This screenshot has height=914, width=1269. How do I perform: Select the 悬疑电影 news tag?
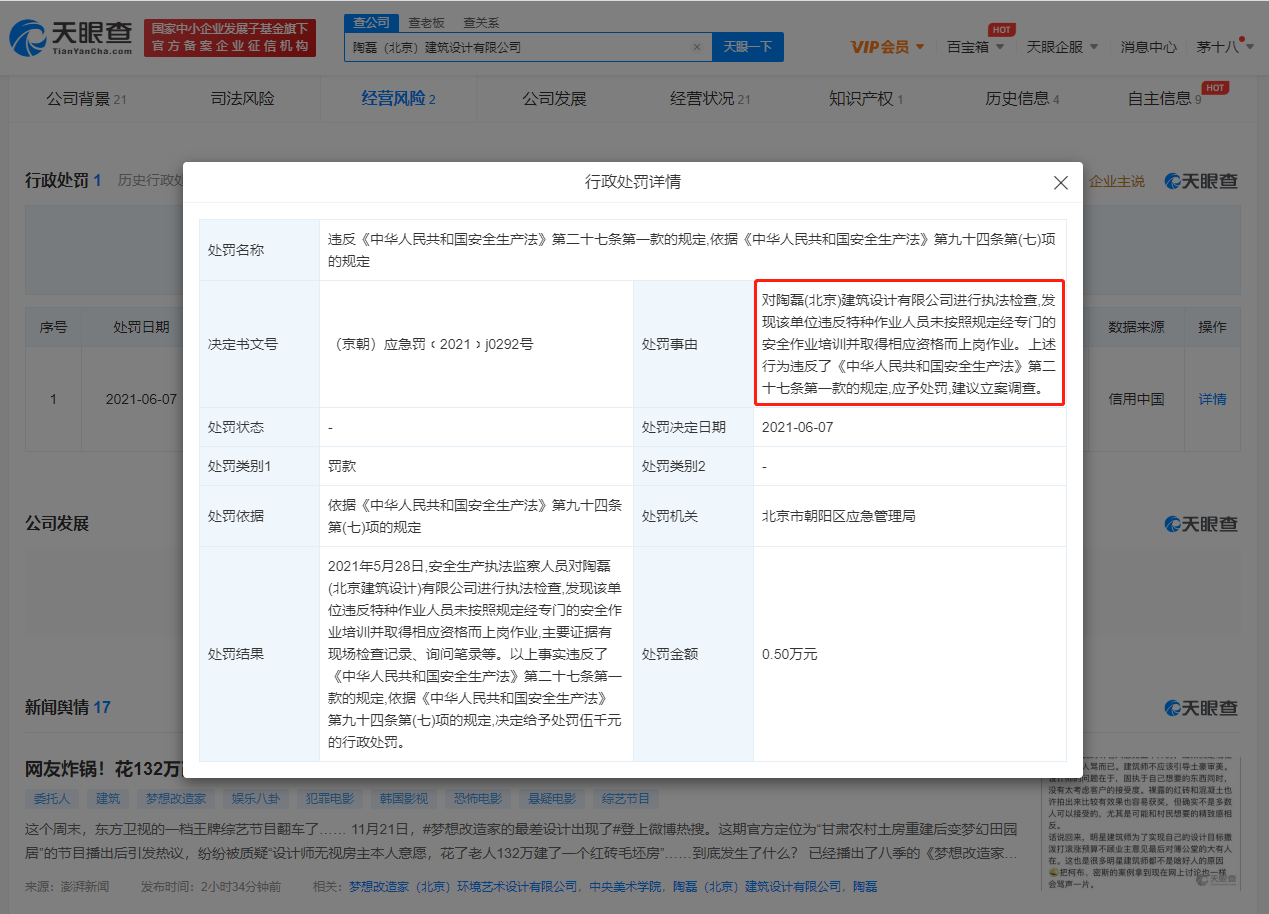pyautogui.click(x=552, y=798)
